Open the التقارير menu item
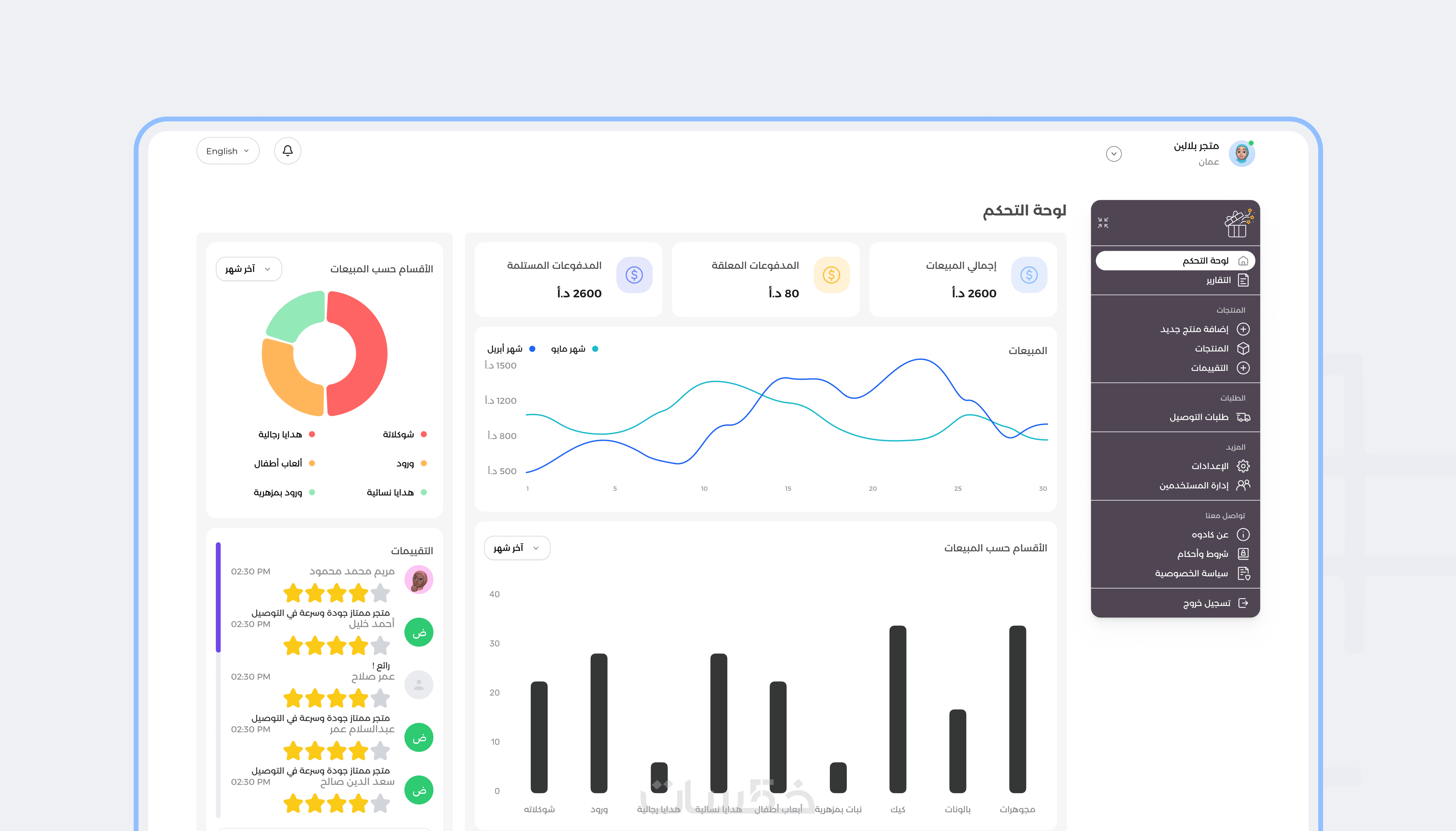Screen dimensions: 1456x831 [x=1219, y=280]
